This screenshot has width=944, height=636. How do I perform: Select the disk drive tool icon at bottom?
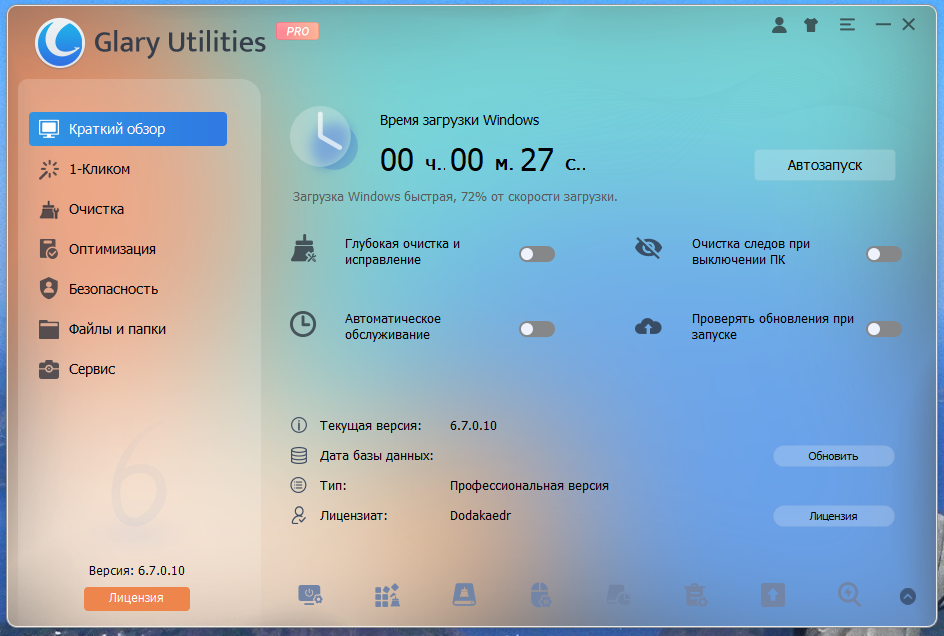tap(463, 594)
